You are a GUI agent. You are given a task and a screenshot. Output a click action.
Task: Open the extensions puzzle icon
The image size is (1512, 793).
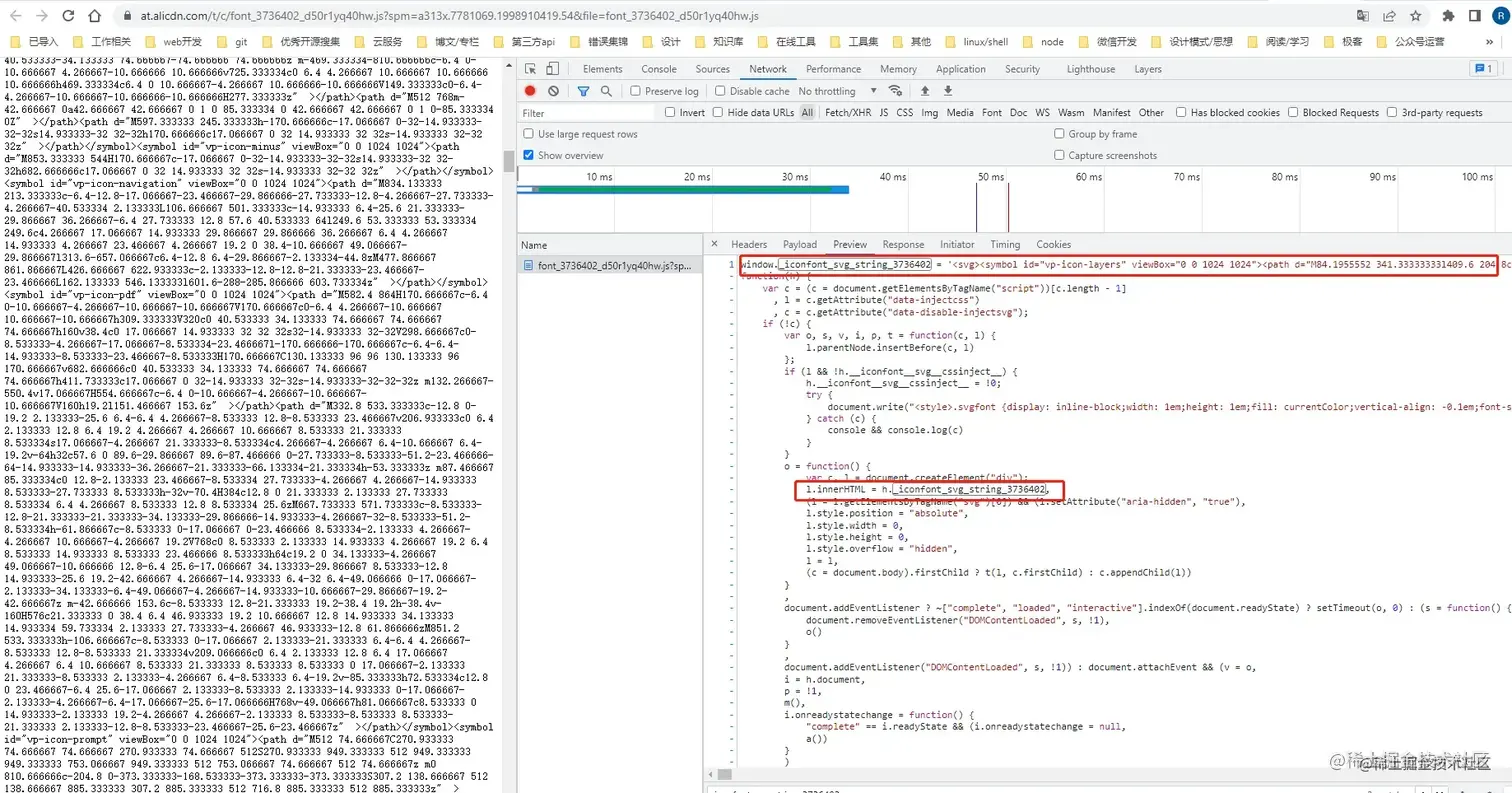(1448, 16)
